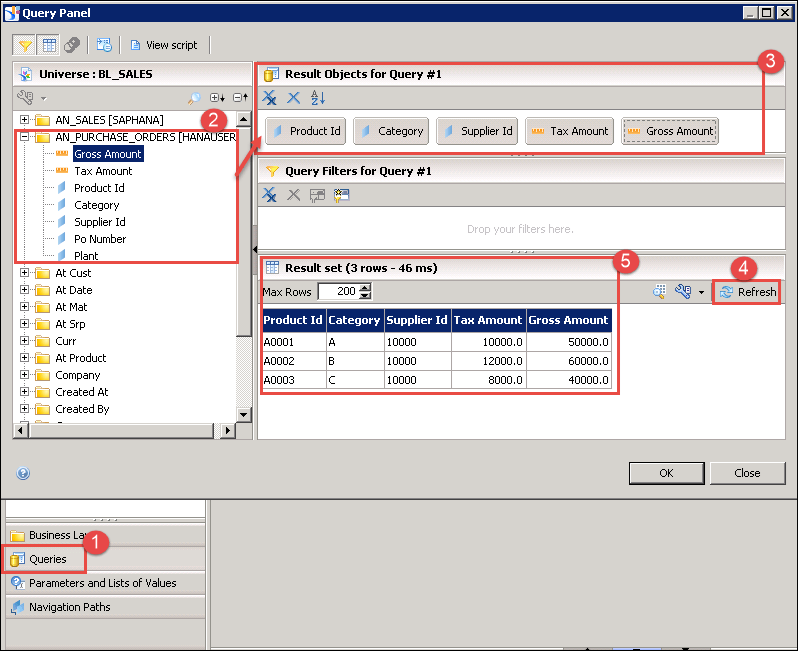Open Parameters and Lists of Values tab
The height and width of the screenshot is (651, 798).
tap(101, 583)
